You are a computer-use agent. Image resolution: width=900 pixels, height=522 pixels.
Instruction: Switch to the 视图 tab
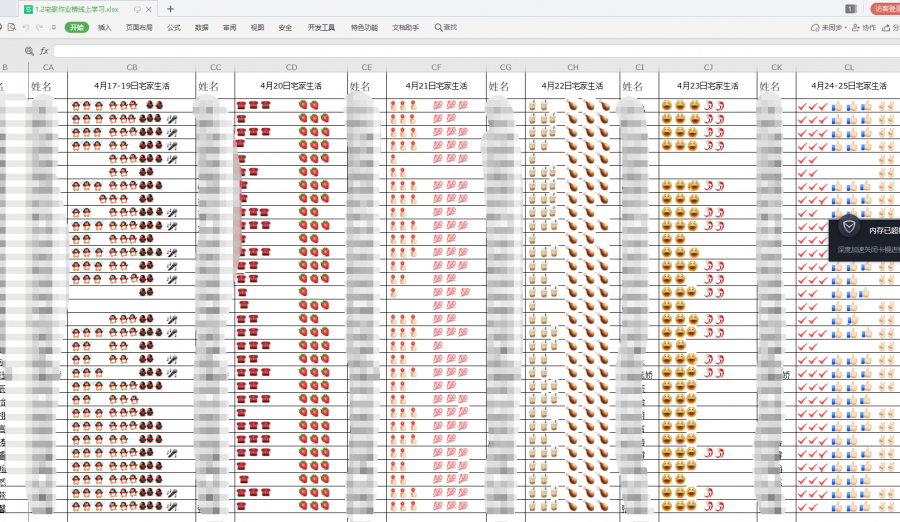257,27
